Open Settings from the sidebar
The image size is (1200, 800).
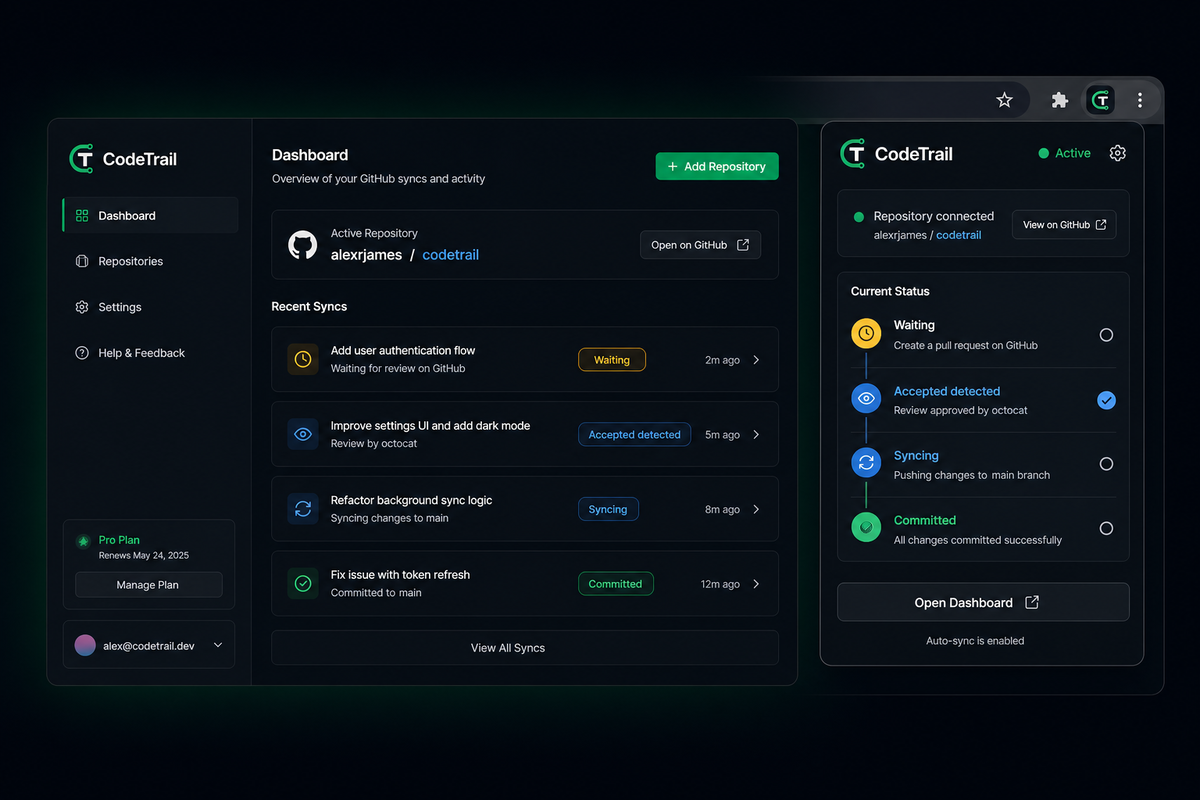coord(150,307)
